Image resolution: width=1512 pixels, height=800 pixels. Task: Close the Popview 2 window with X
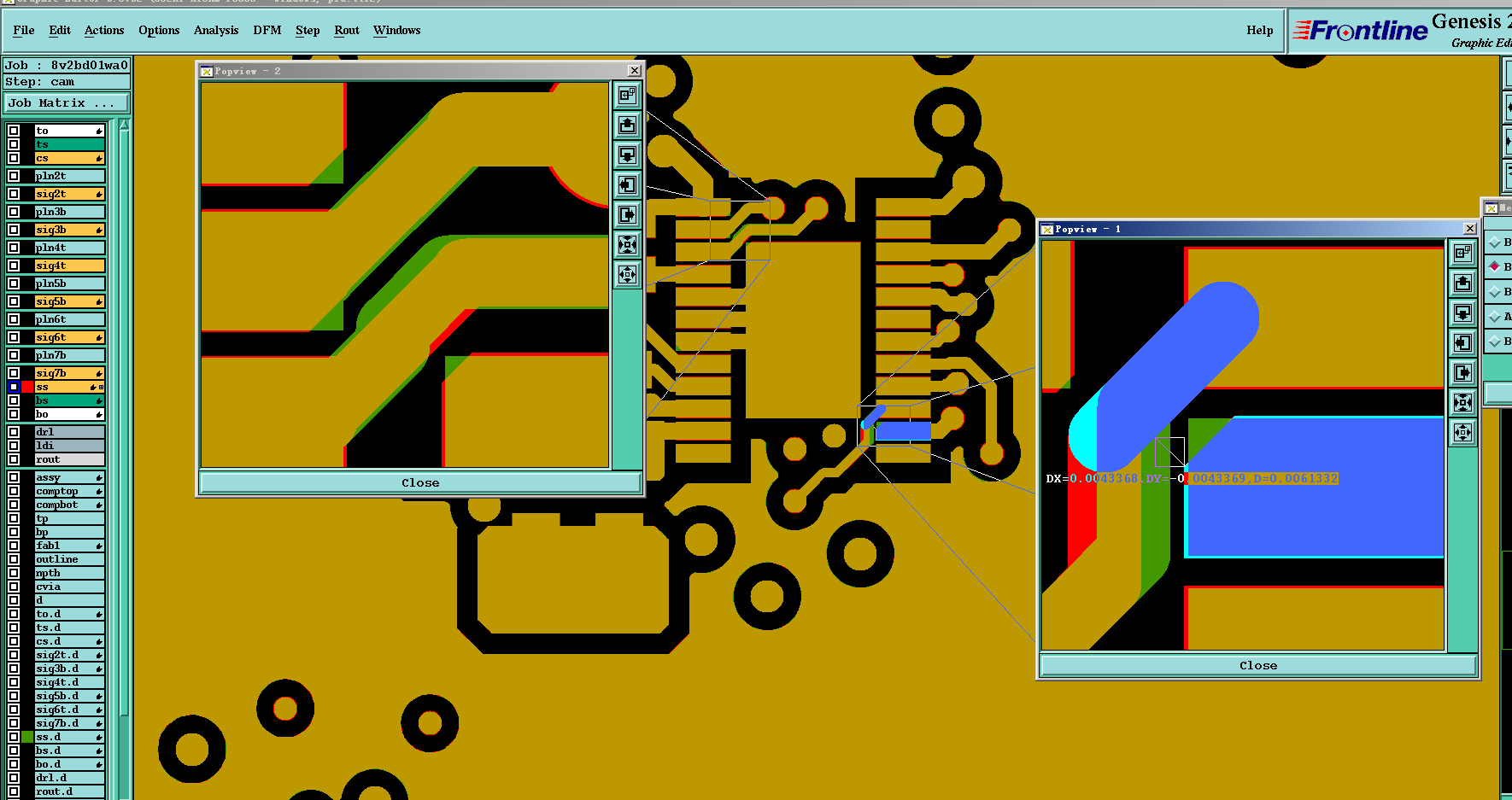pos(634,71)
